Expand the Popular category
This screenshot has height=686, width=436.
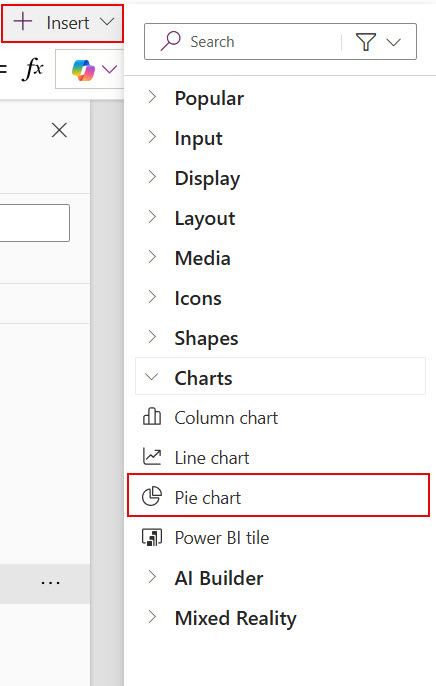click(280, 98)
